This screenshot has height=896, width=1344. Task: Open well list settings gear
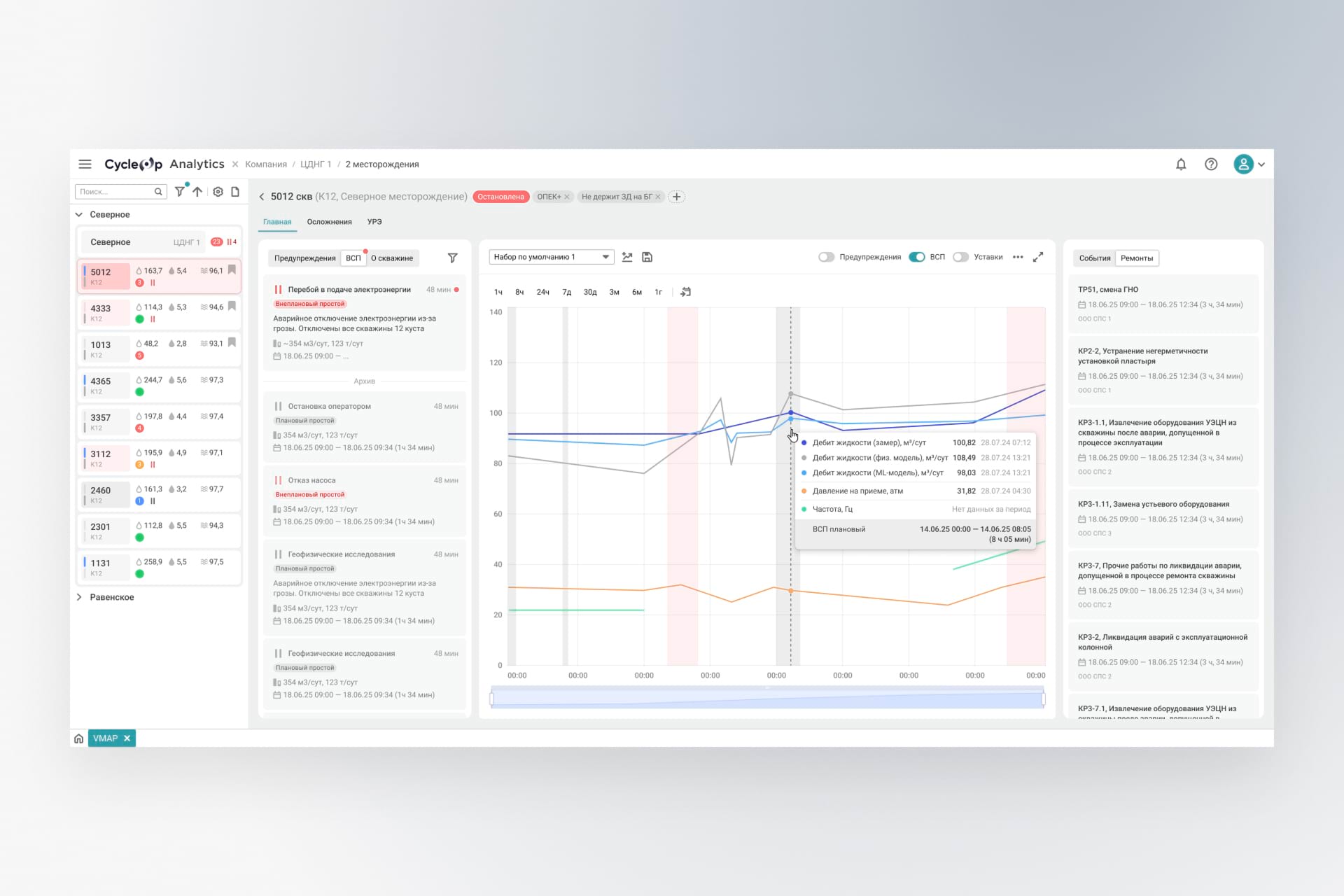click(x=218, y=191)
